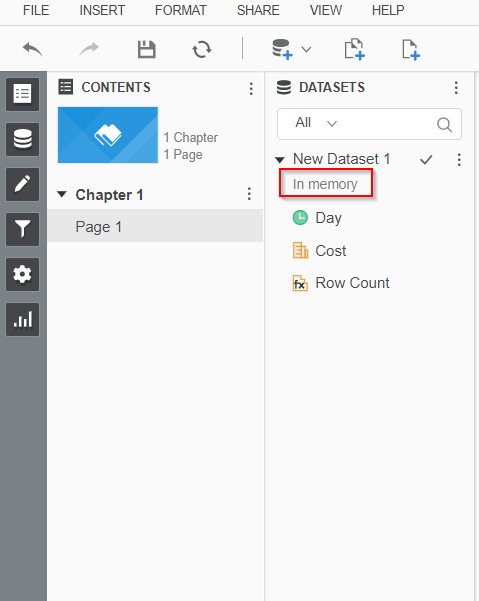The height and width of the screenshot is (601, 479).
Task: Click the Add Page icon
Action: click(411, 49)
